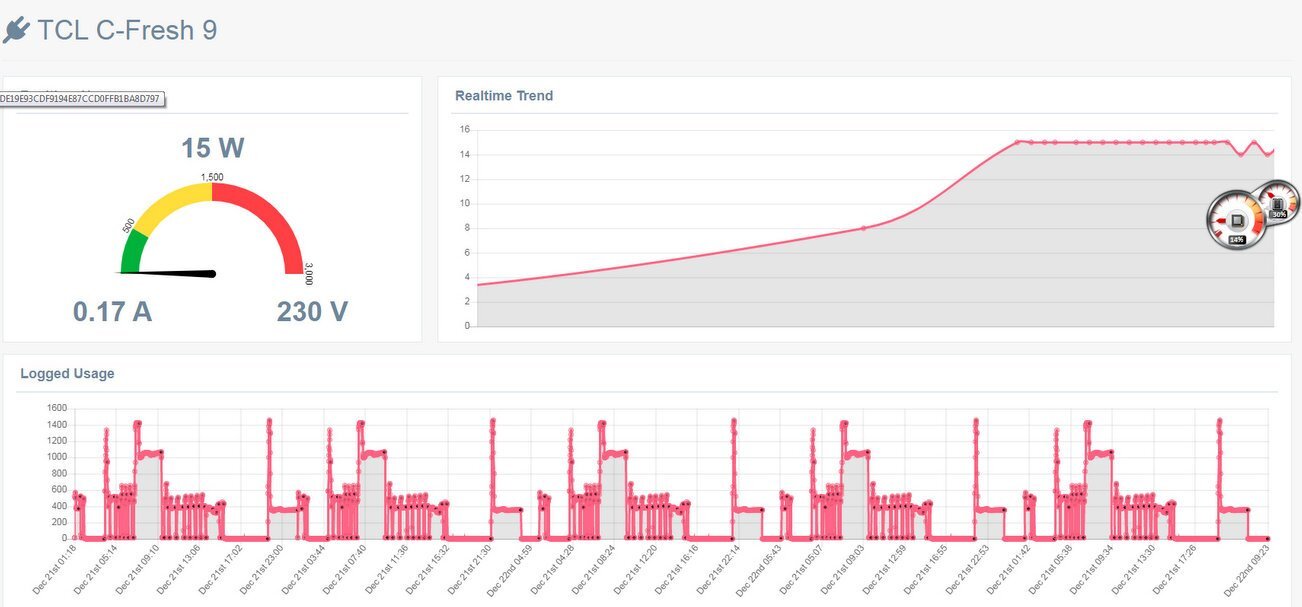
Task: Click the Dec 21st 09:03 axis label
Action: tap(841, 569)
